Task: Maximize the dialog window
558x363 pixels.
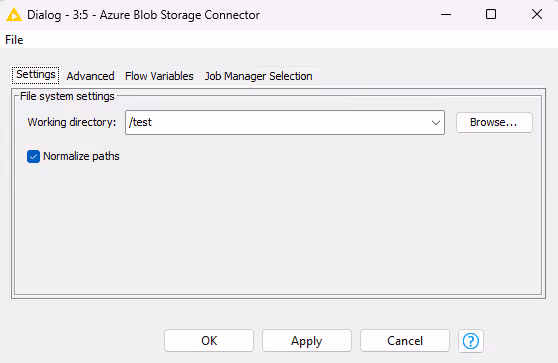Action: coord(491,14)
